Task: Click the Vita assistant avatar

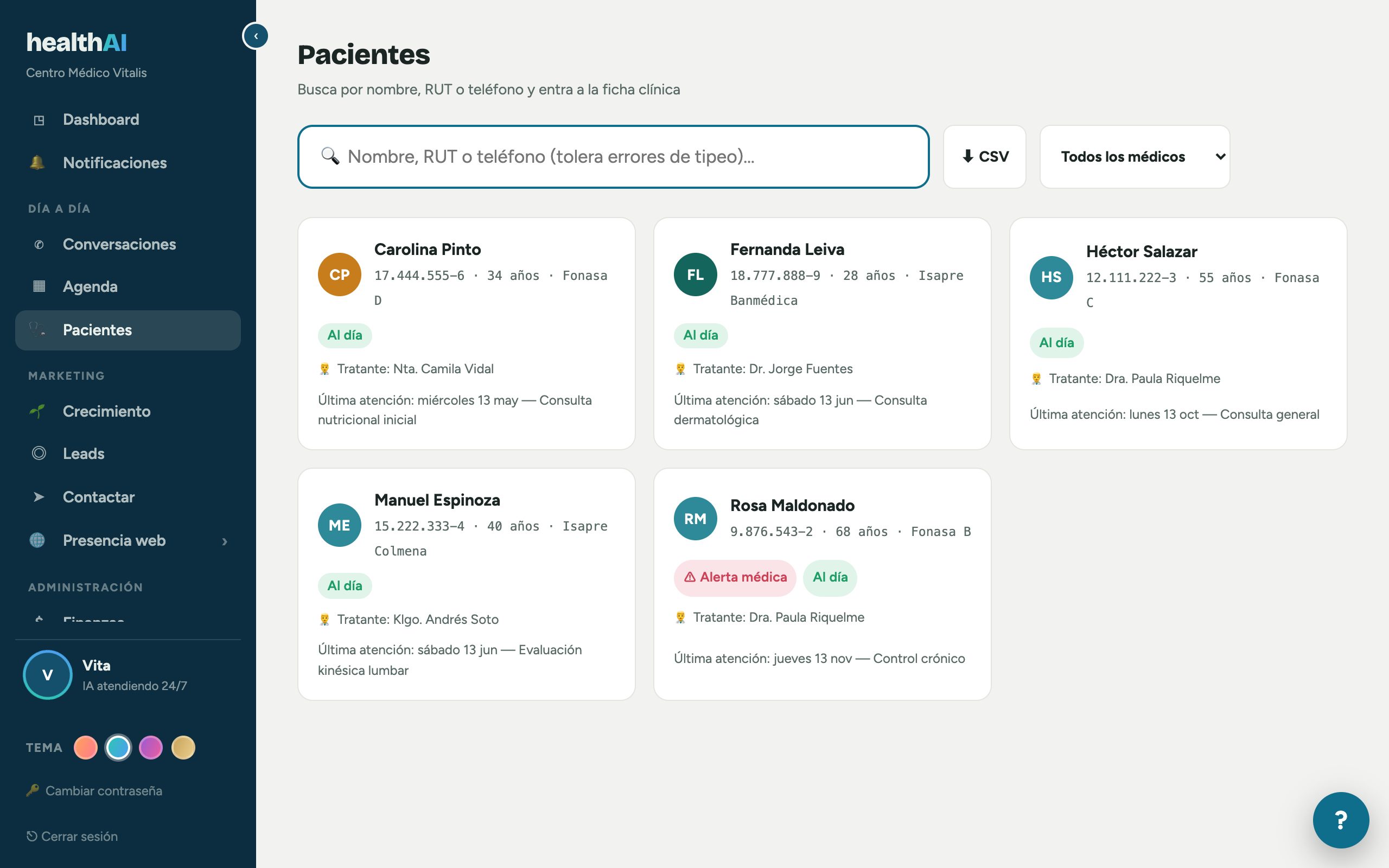Action: [x=48, y=675]
